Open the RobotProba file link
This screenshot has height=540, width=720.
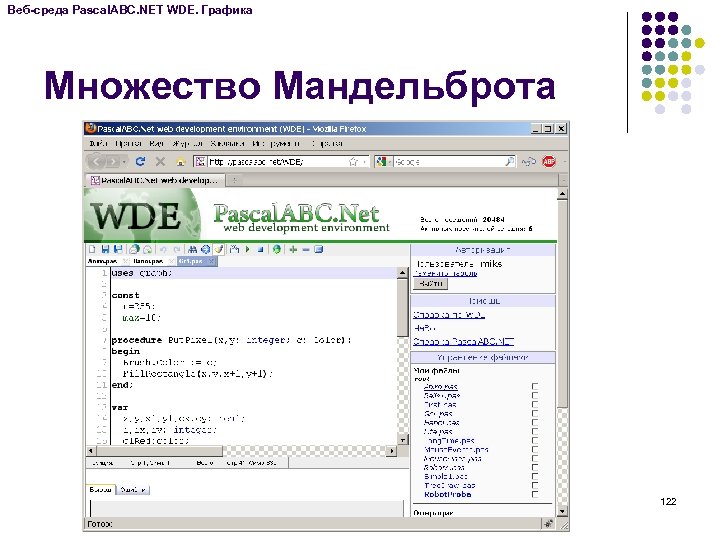pos(448,495)
